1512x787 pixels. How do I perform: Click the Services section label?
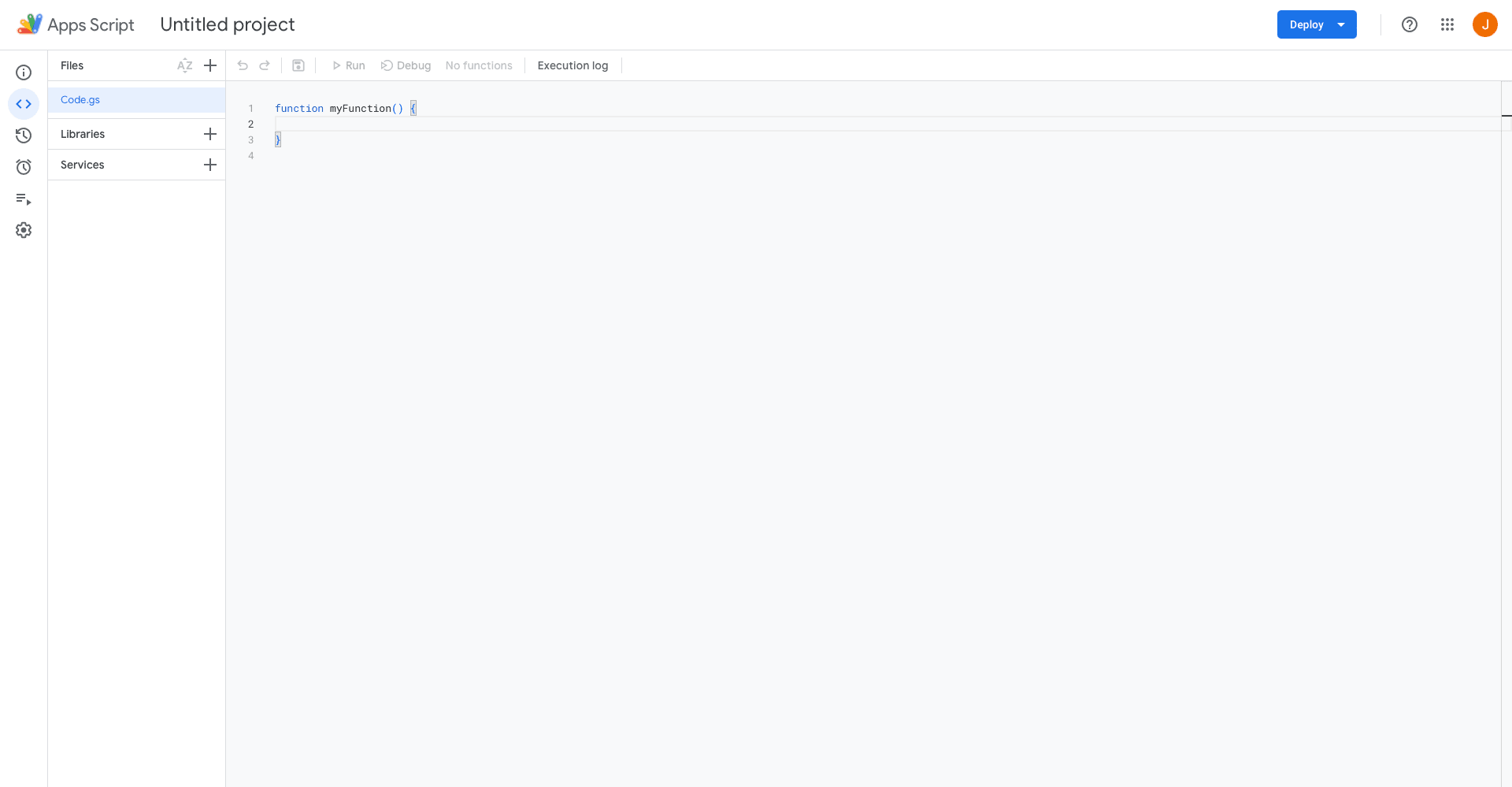[83, 165]
